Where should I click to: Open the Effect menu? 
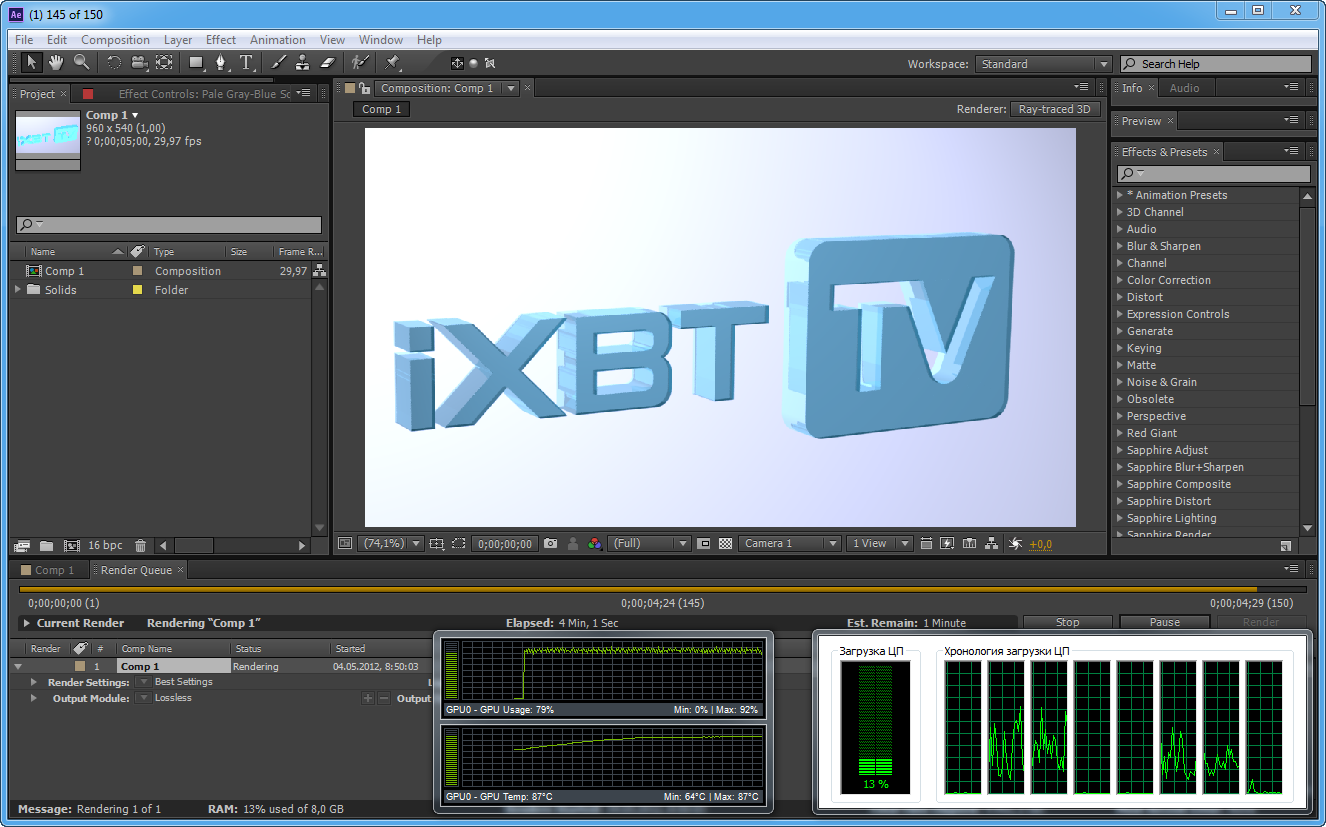pyautogui.click(x=221, y=40)
